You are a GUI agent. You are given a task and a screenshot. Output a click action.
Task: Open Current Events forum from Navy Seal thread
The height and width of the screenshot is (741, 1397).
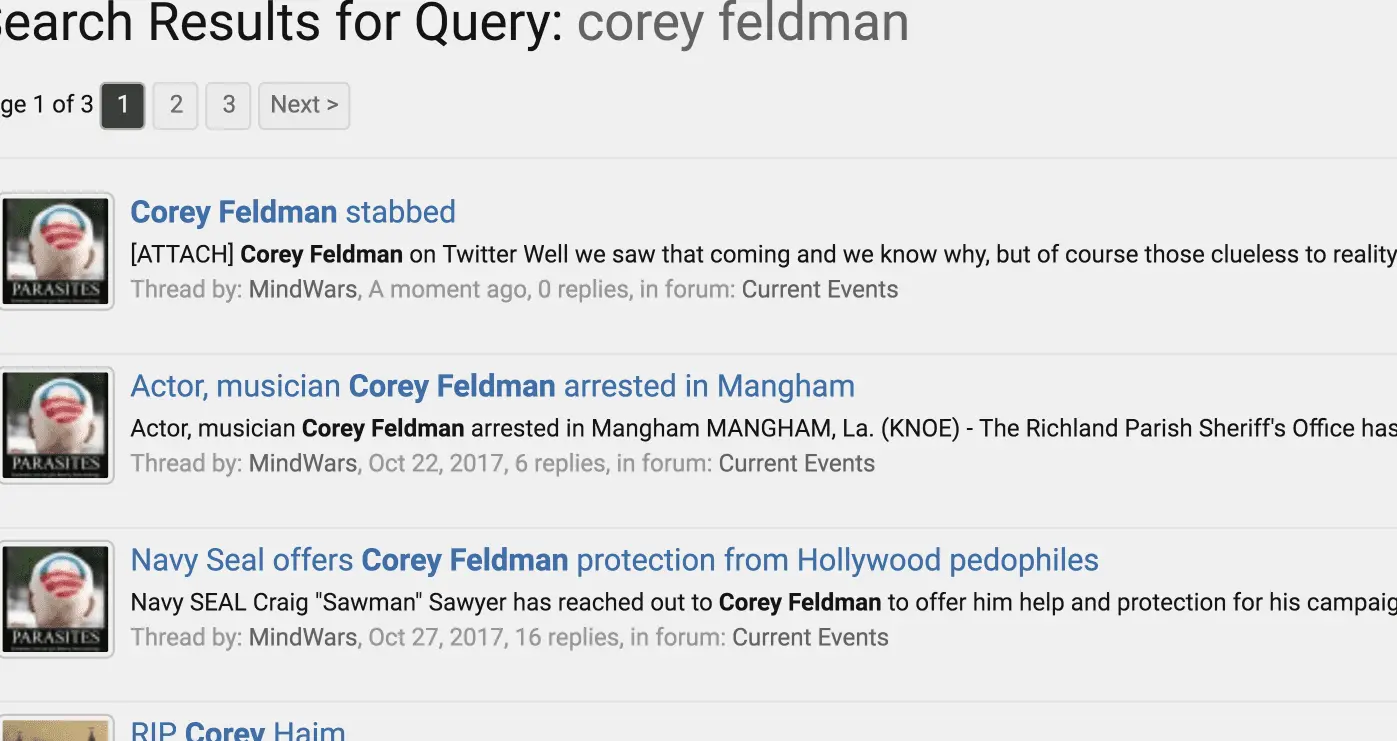pos(810,638)
